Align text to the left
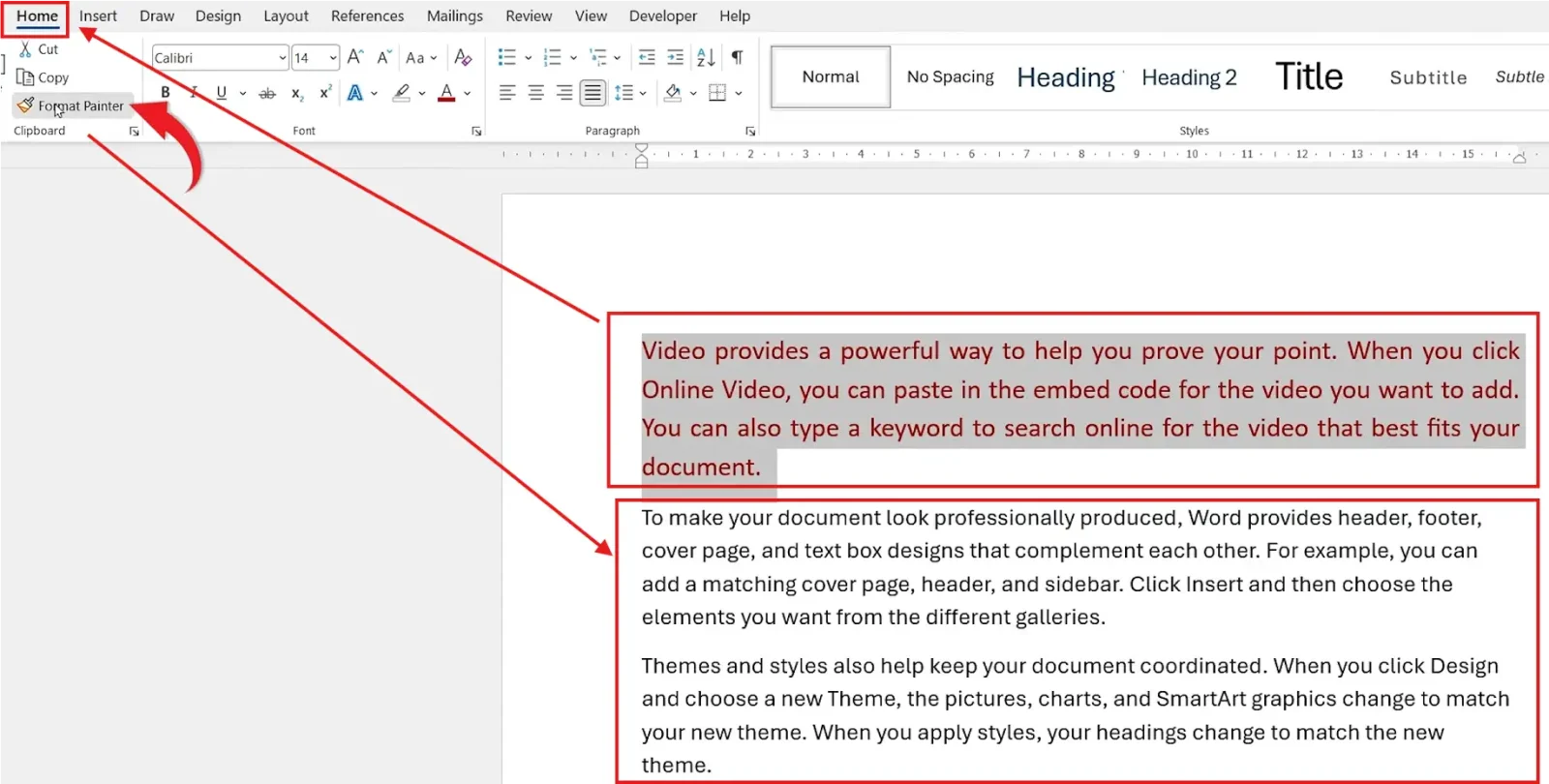1549x784 pixels. pyautogui.click(x=507, y=93)
